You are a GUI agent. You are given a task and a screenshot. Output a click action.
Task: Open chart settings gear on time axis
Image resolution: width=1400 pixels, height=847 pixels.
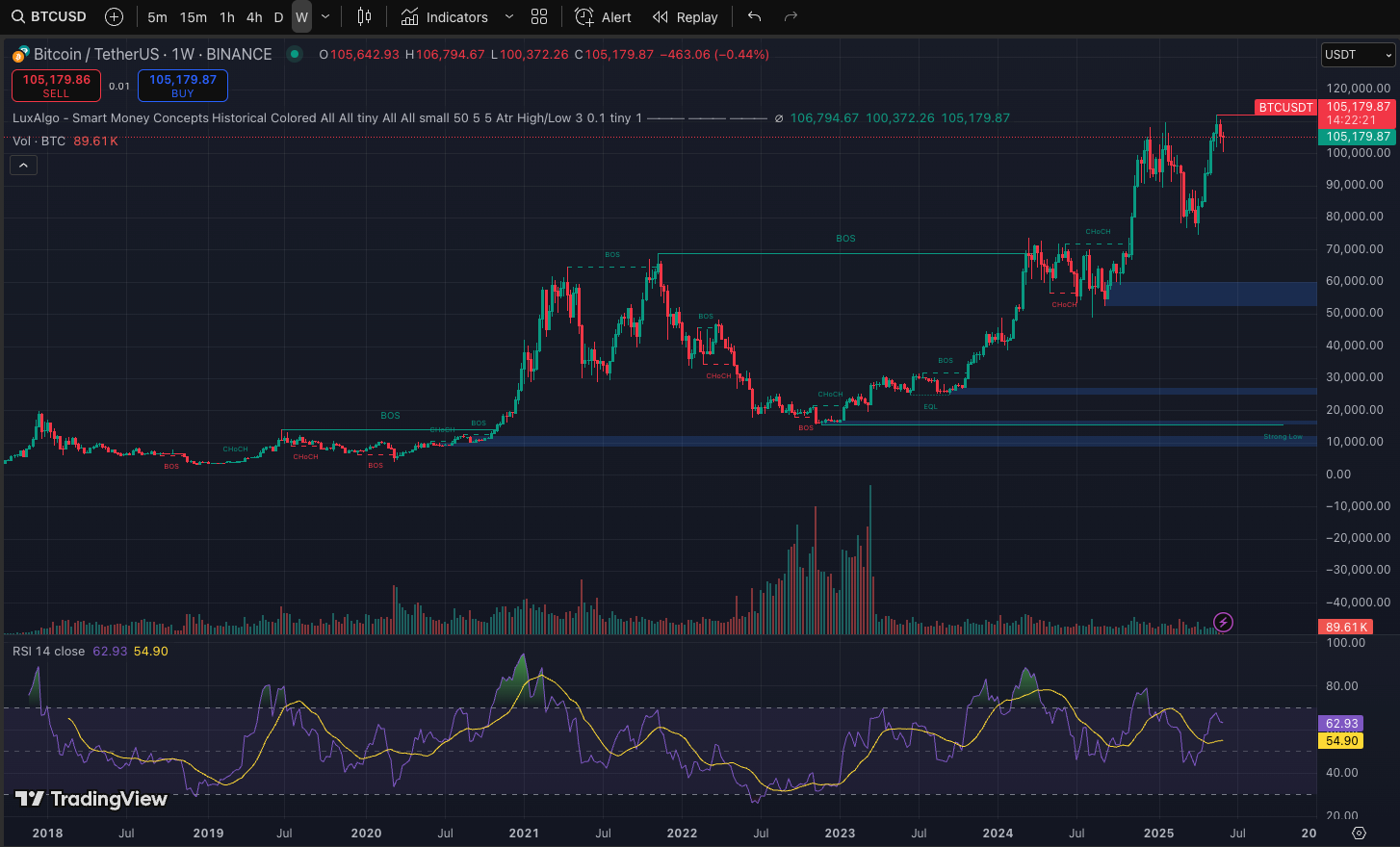(1359, 833)
